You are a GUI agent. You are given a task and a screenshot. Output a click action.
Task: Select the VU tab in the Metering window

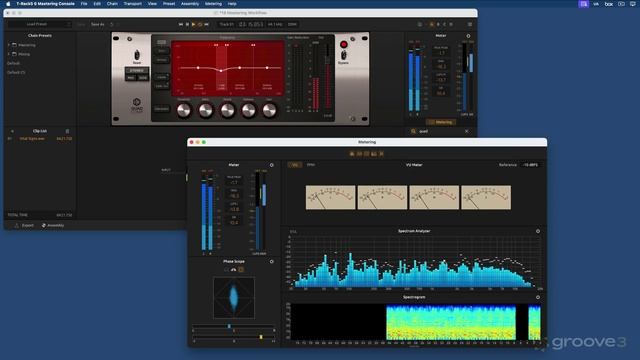pos(295,165)
